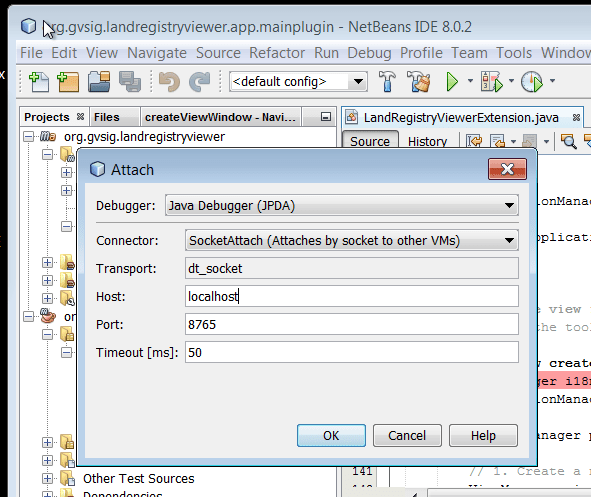Confirm the Attach dialog with OK

click(331, 435)
